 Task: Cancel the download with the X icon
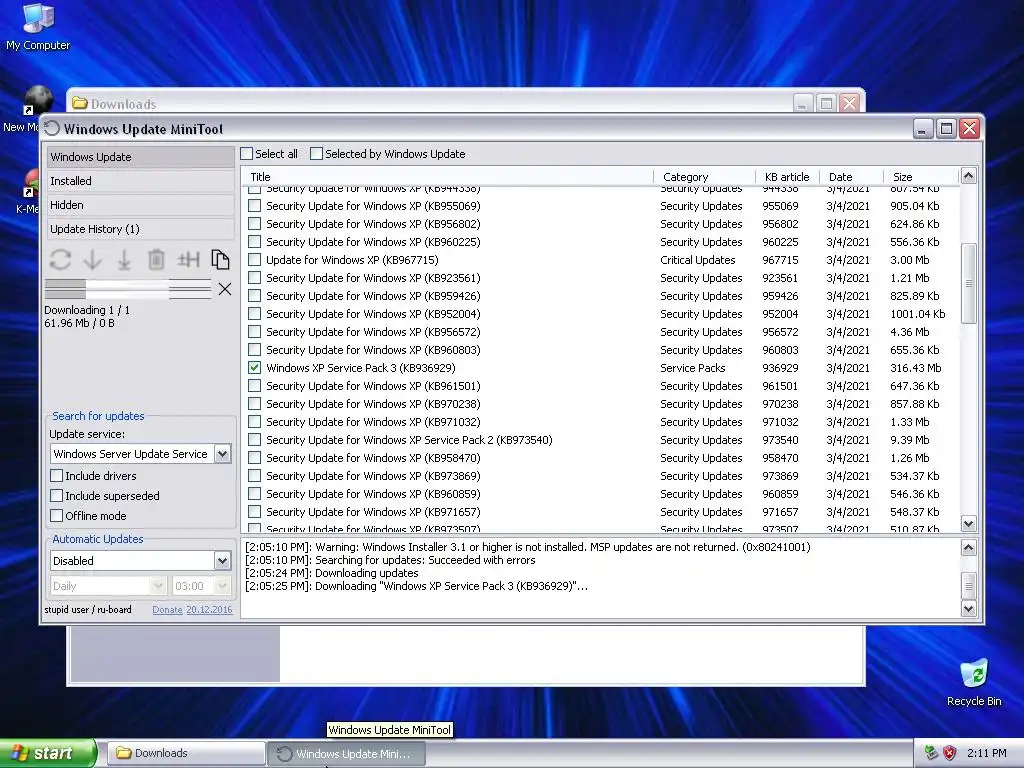[225, 289]
